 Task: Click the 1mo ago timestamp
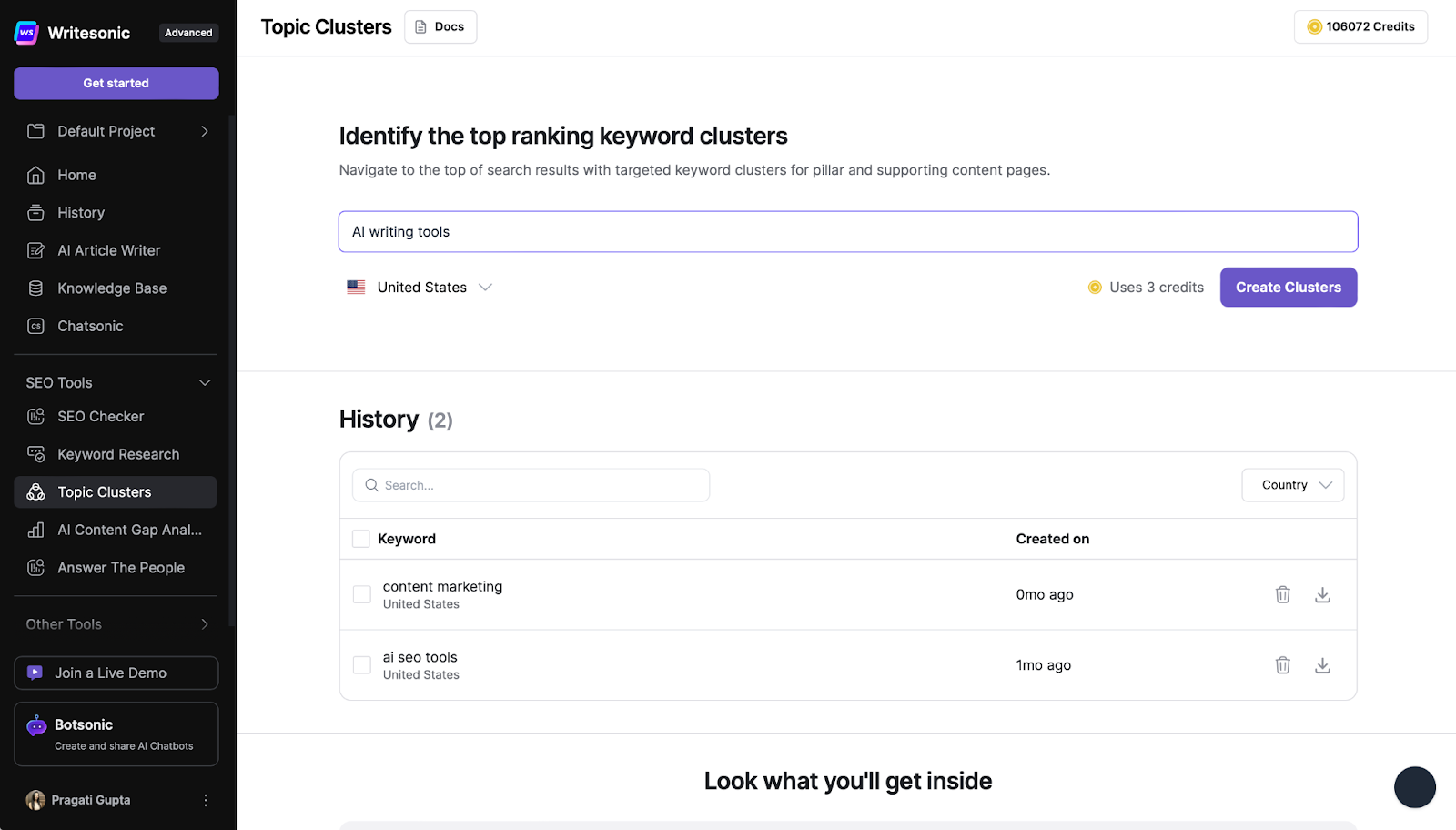(1044, 665)
